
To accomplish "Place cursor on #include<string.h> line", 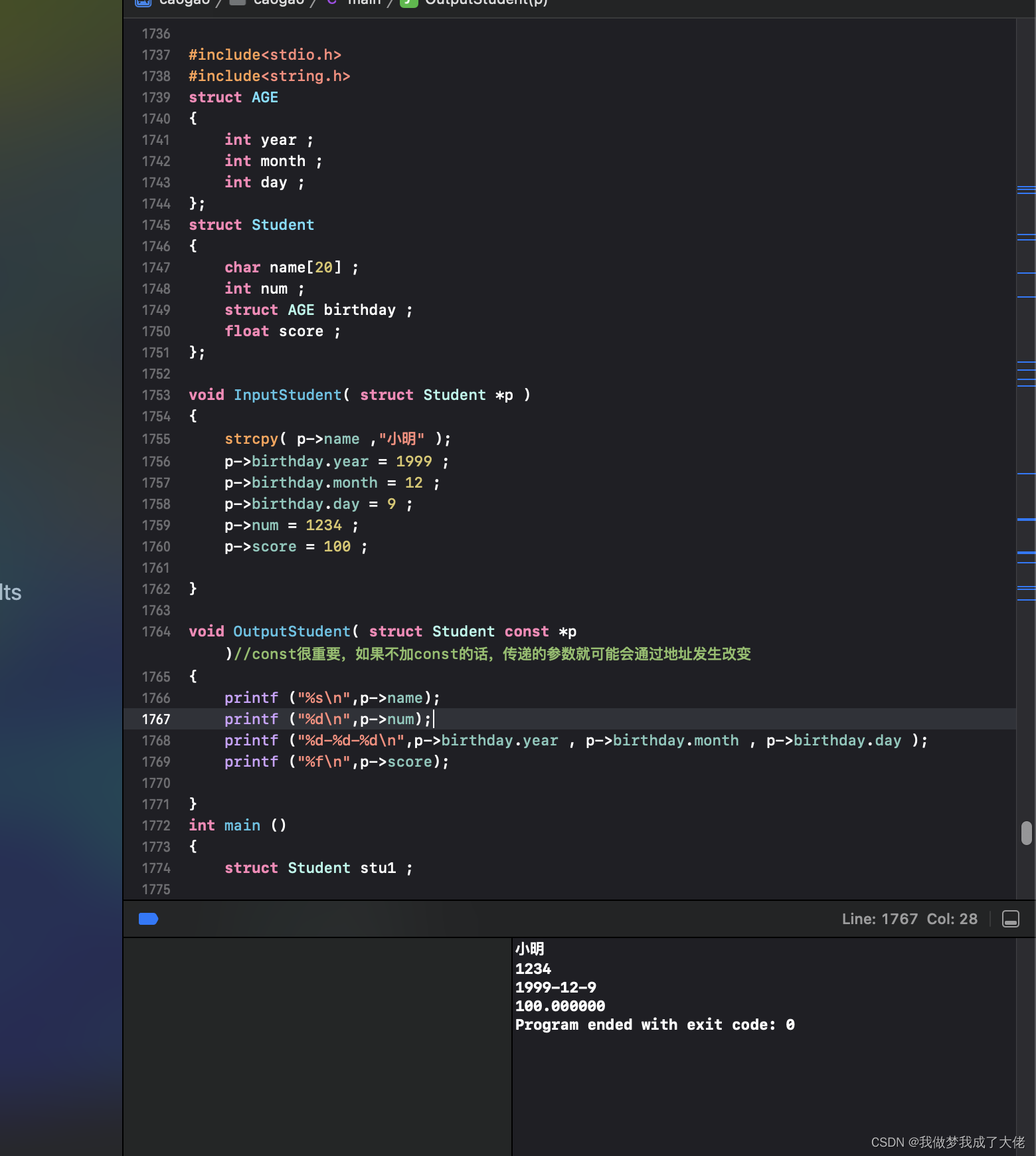I will pyautogui.click(x=270, y=76).
